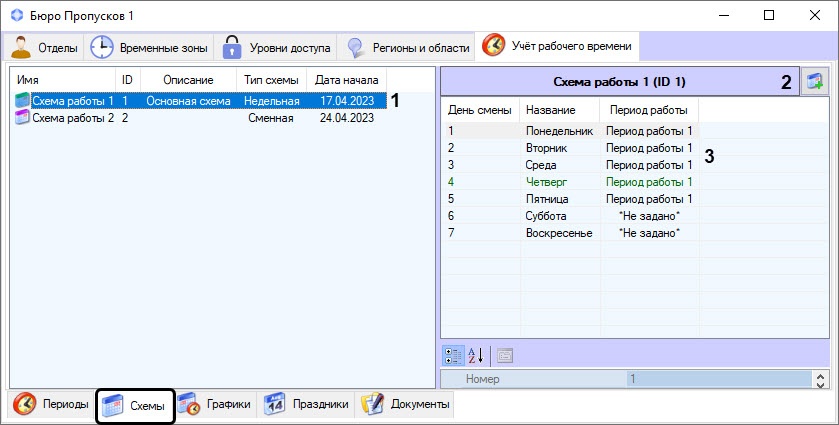Sort list by Дата начала column header
839x425 pixels.
point(346,79)
